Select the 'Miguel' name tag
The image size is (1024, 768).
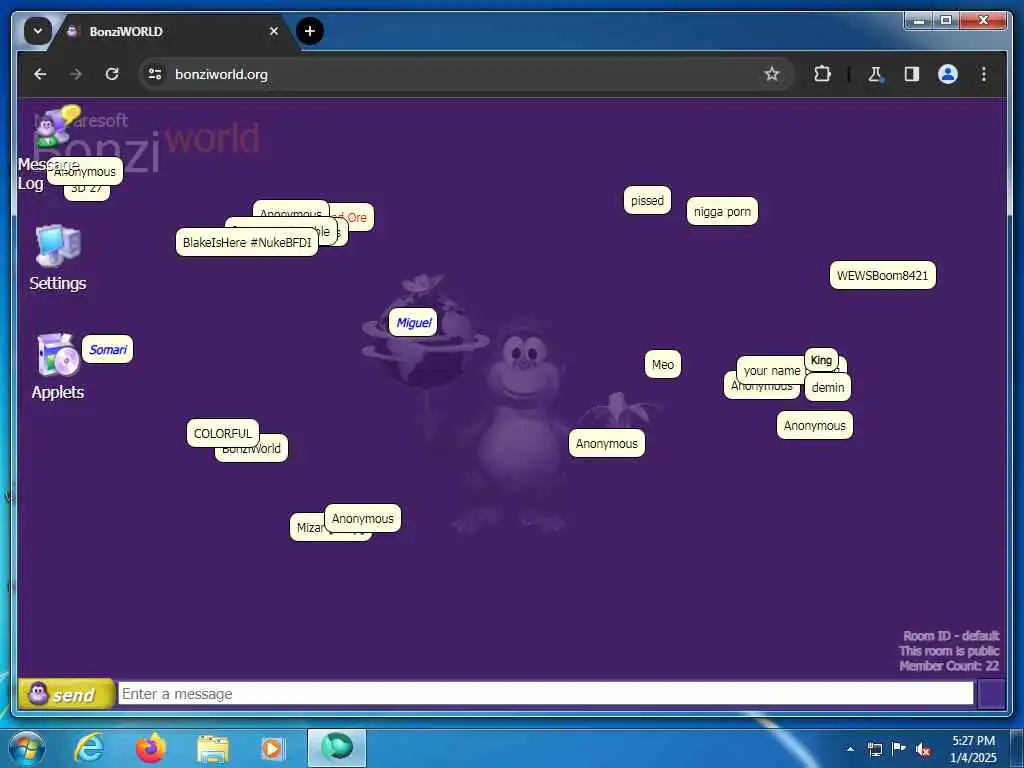(413, 322)
